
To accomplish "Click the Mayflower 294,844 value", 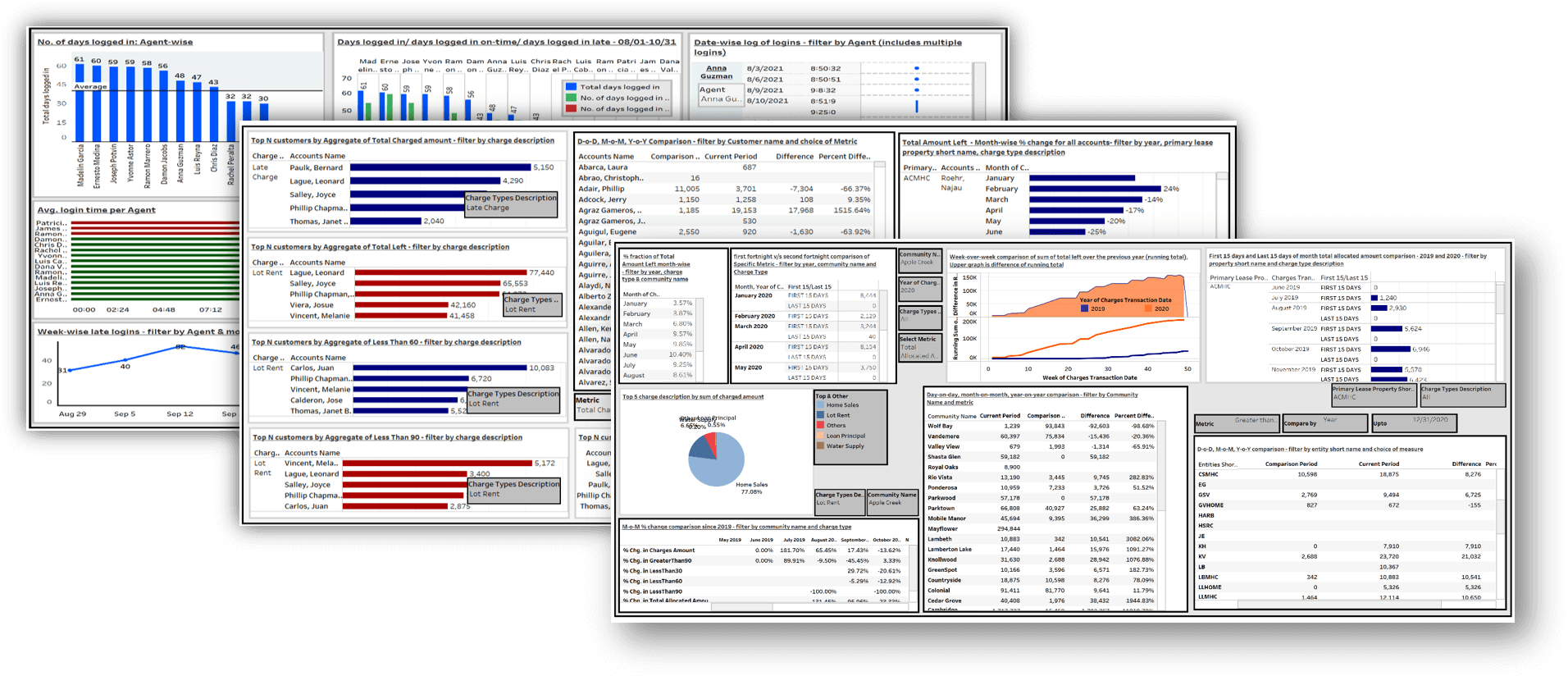I will coord(1009,529).
